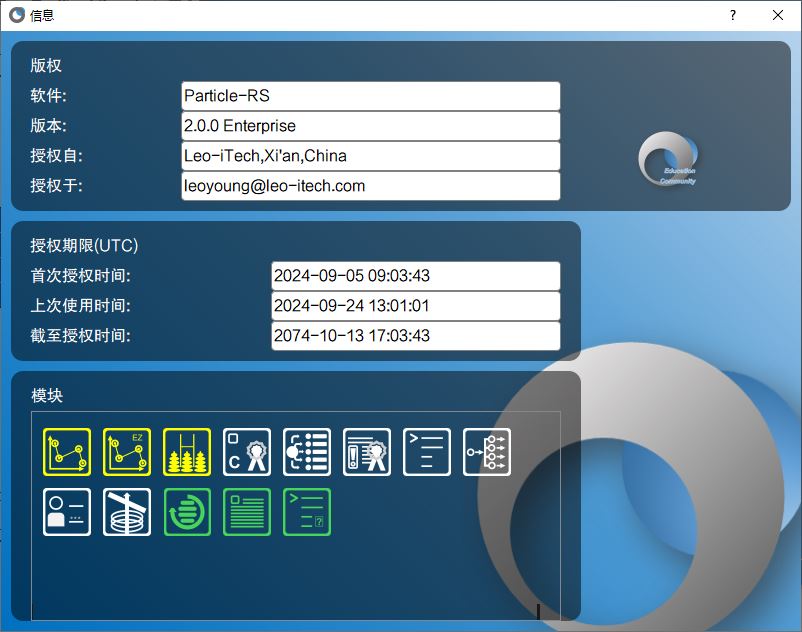Viewport: 802px width, 632px height.
Task: Click the white command prompt module icon
Action: click(427, 452)
